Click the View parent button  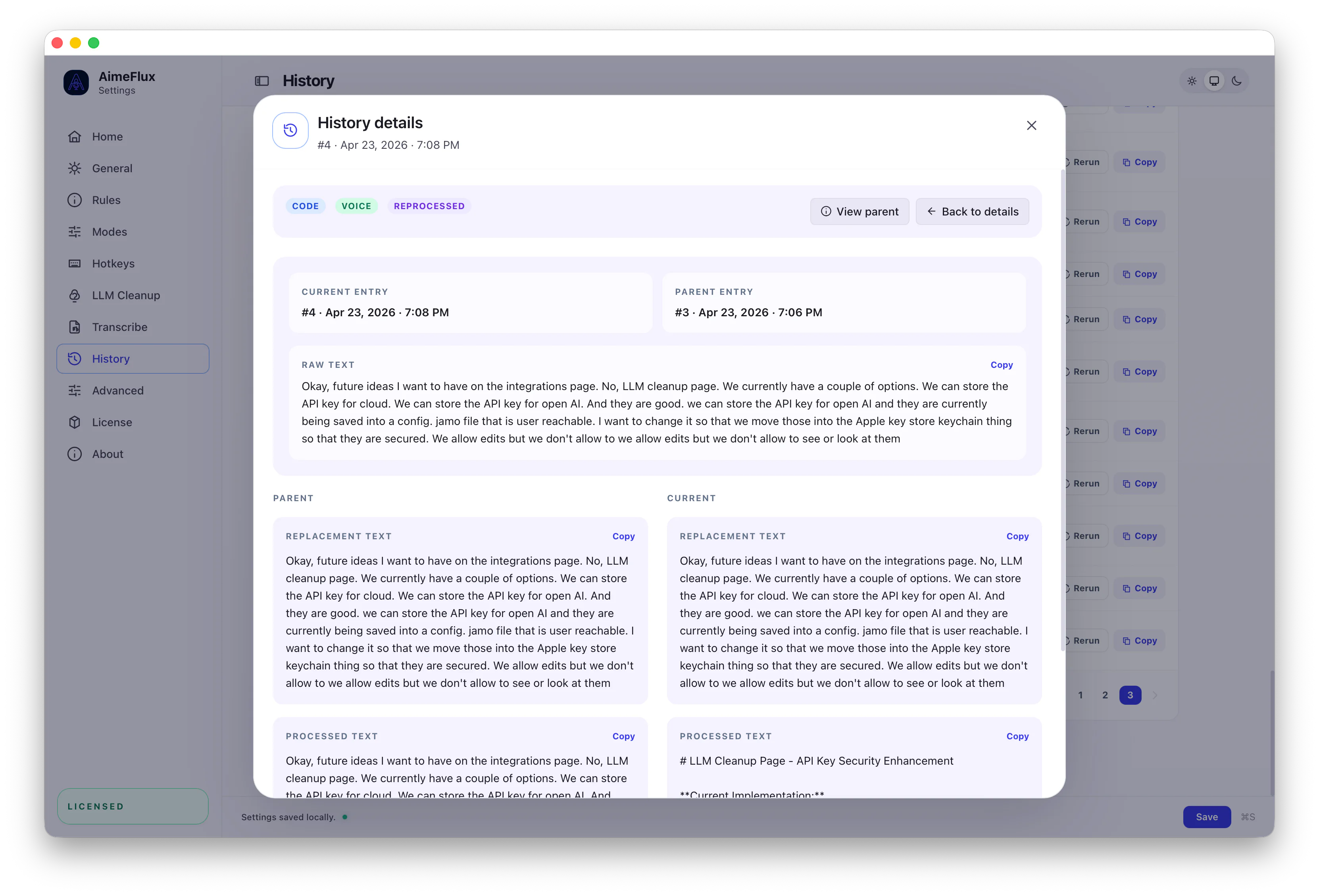(859, 212)
